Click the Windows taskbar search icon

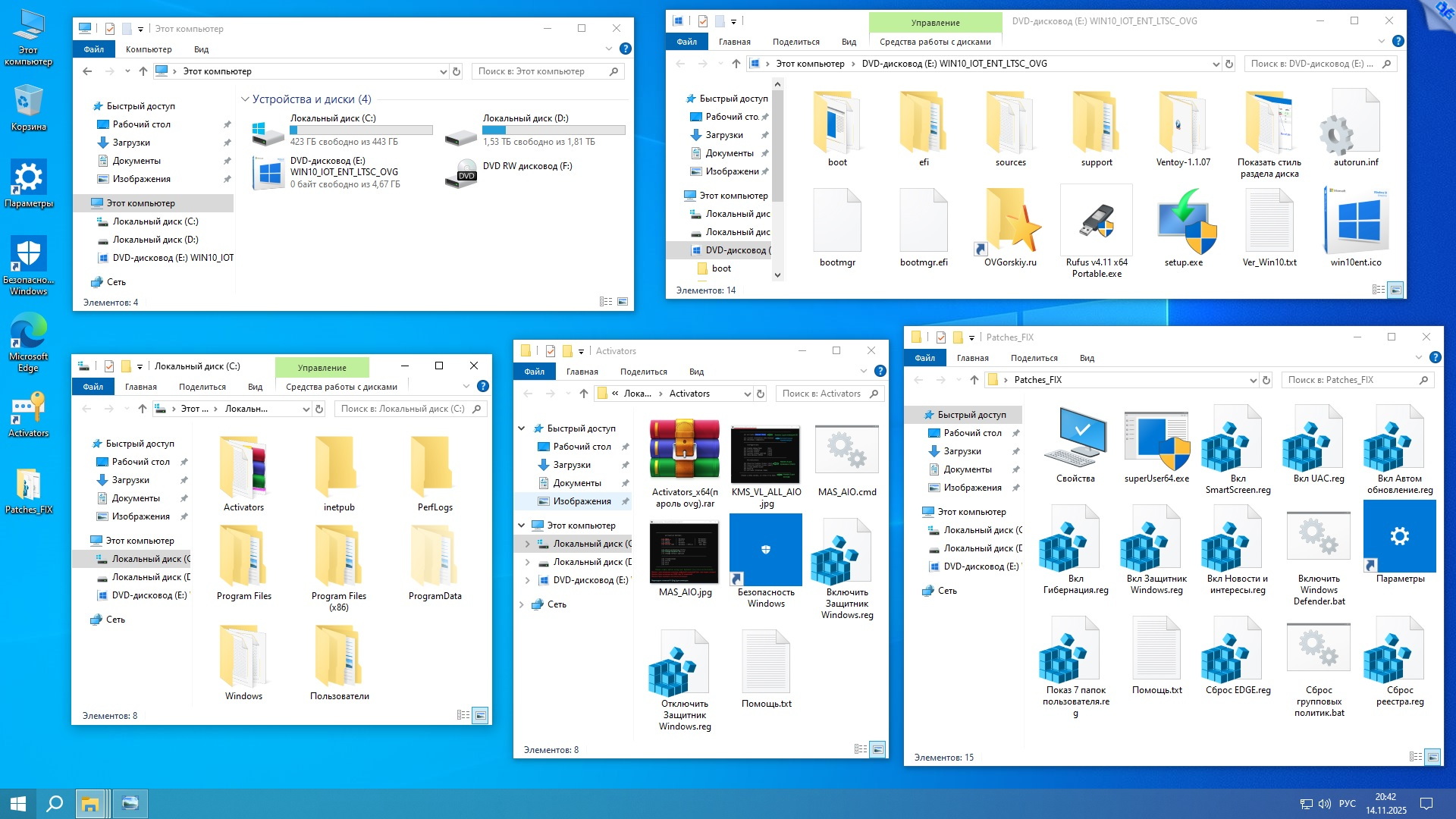pos(55,803)
